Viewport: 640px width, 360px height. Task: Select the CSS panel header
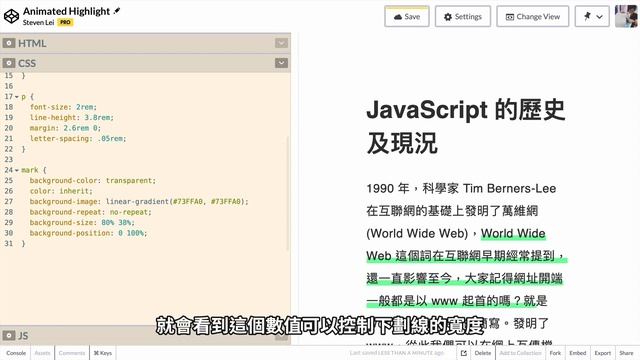point(145,63)
